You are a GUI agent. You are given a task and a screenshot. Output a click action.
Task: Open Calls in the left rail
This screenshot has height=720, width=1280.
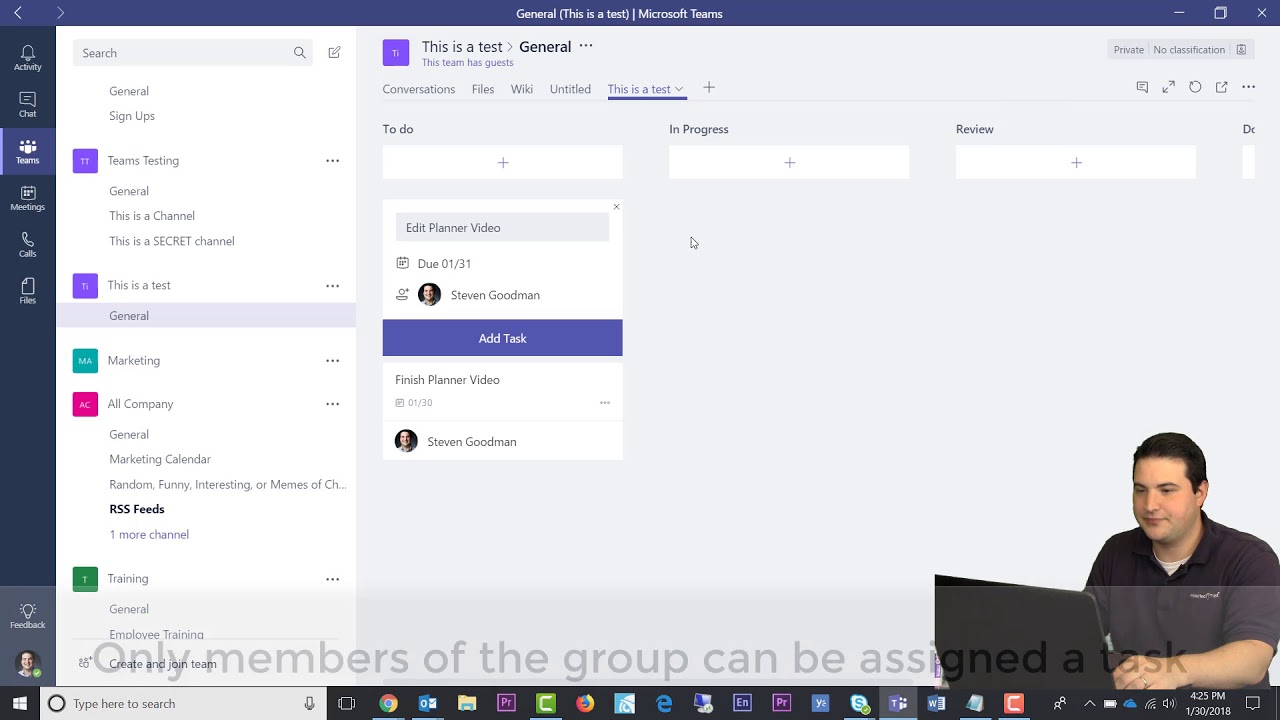click(27, 245)
